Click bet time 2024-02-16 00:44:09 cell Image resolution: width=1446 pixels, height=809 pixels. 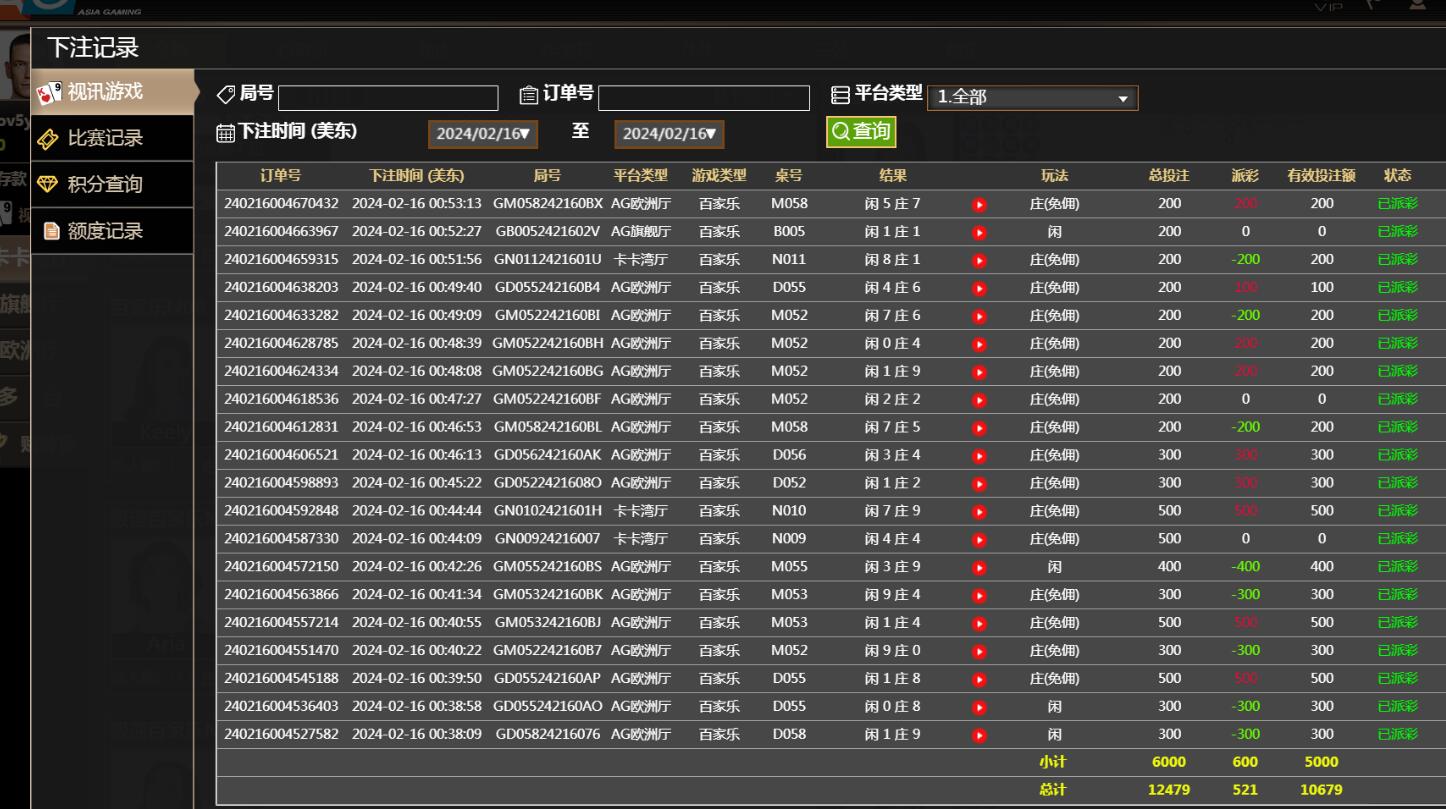[417, 539]
